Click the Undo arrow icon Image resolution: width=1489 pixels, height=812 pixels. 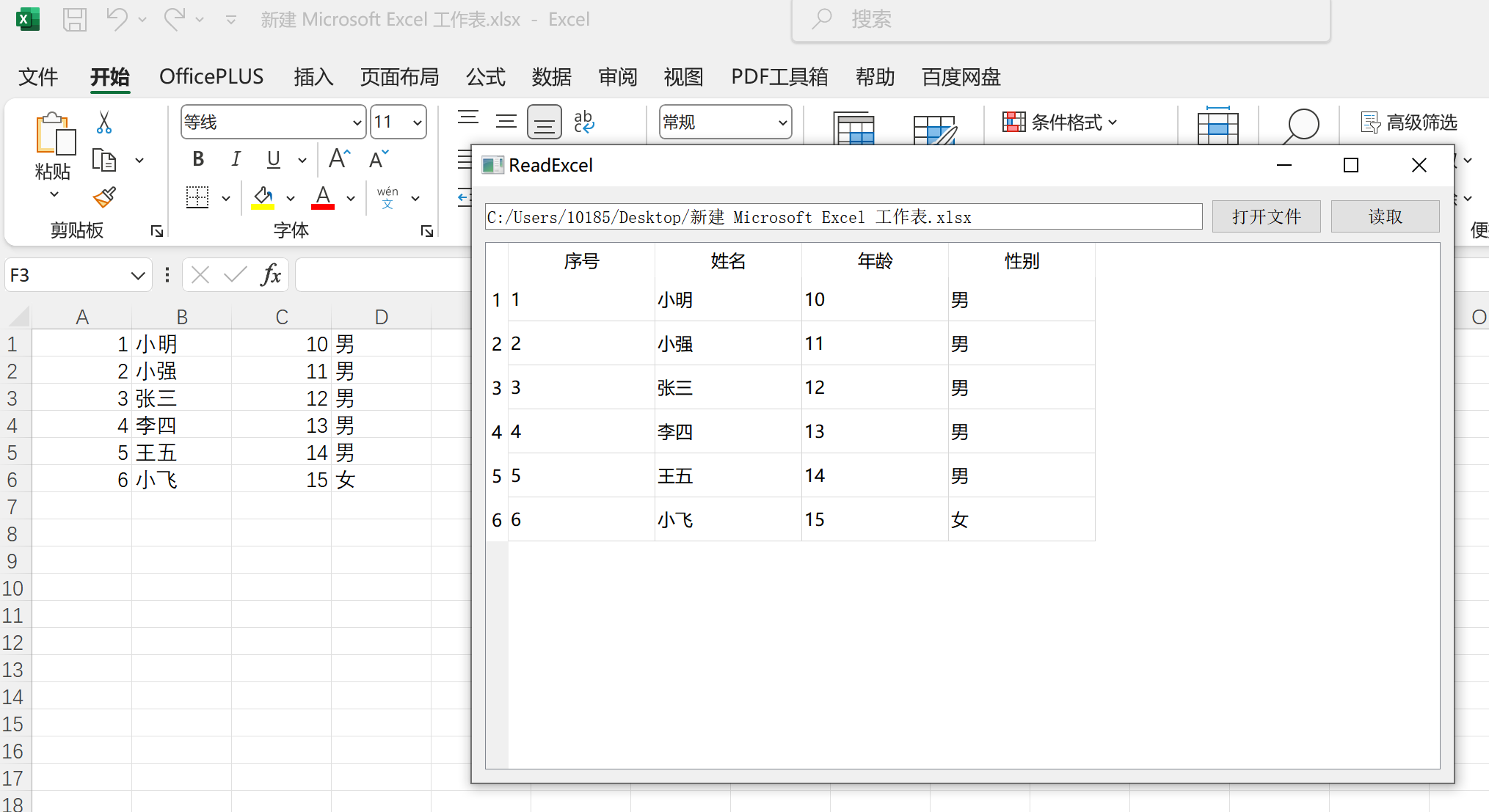117,19
